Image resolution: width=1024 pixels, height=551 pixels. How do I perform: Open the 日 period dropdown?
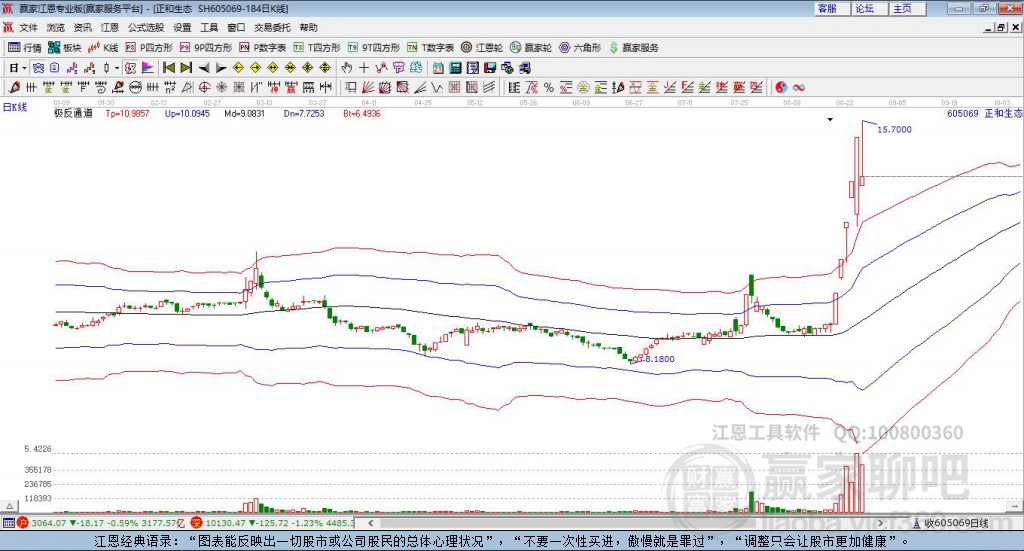[17, 67]
